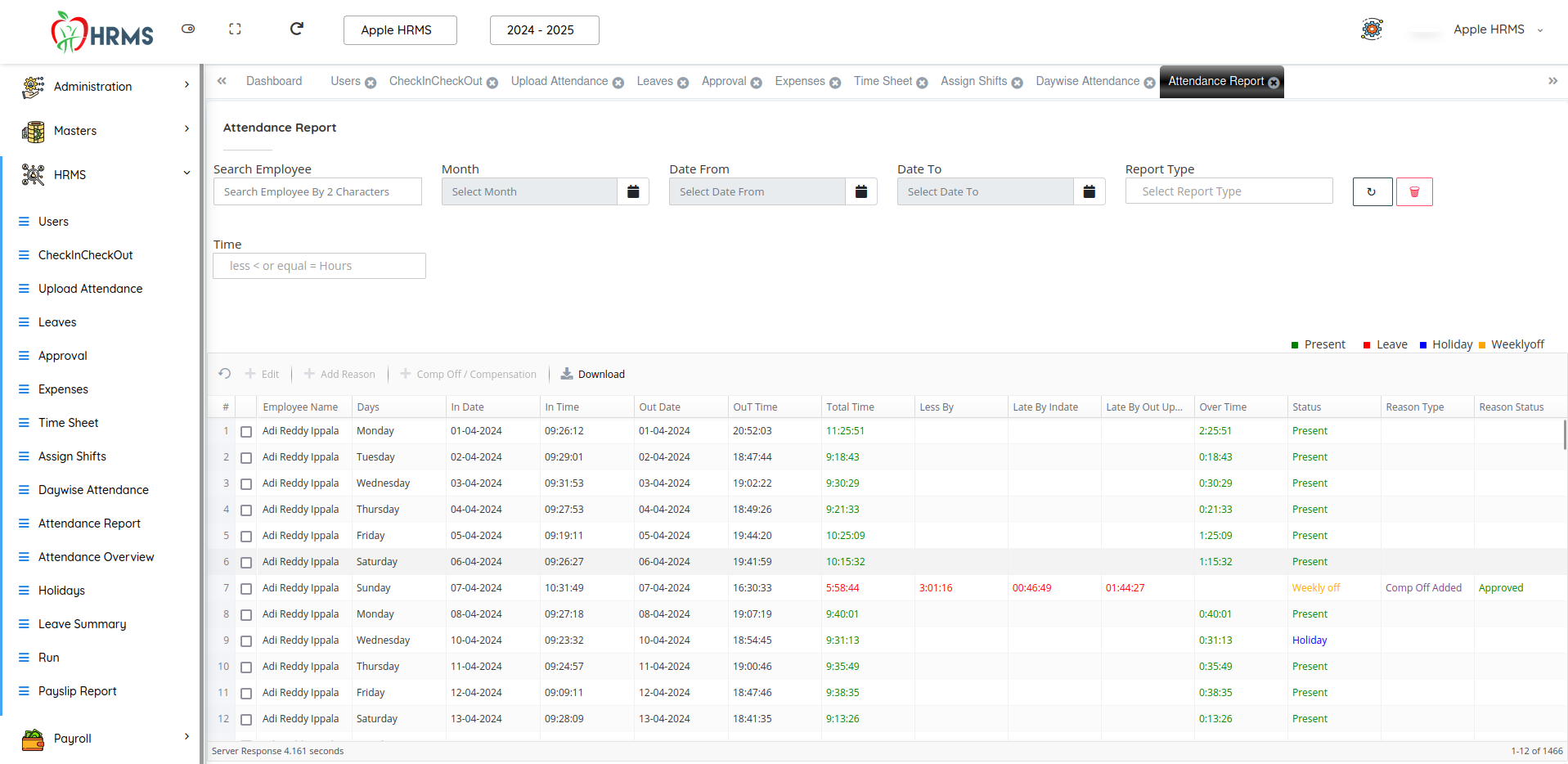Click the red trash clear button
This screenshot has width=1568, height=764.
(x=1414, y=191)
